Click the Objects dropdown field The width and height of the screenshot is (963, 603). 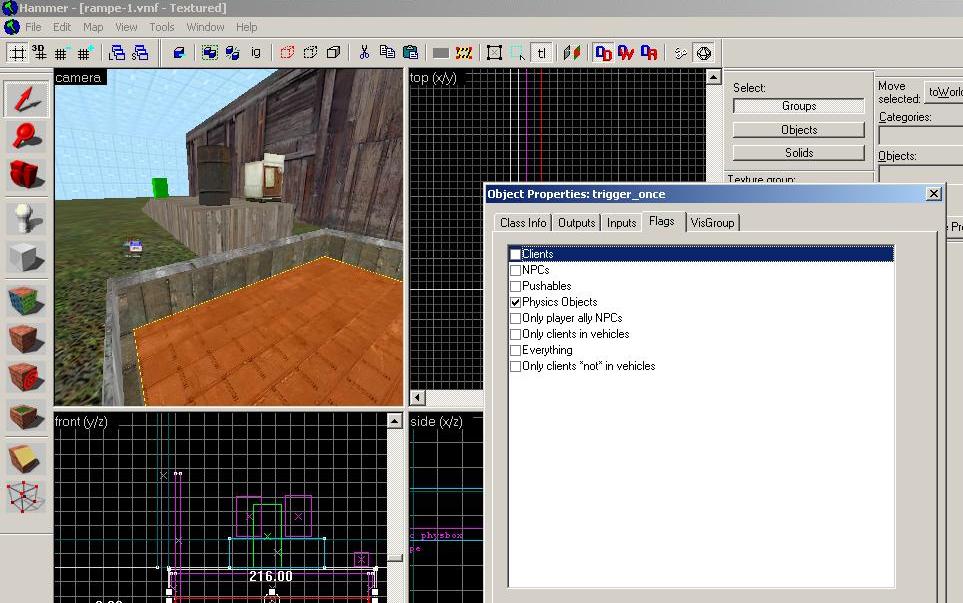coord(921,174)
